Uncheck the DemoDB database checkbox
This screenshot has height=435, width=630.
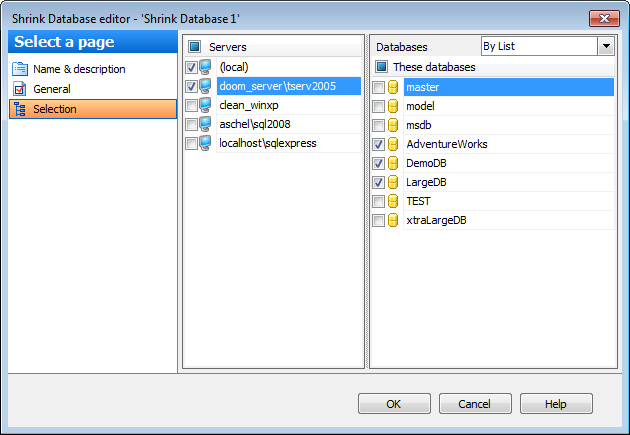(378, 163)
